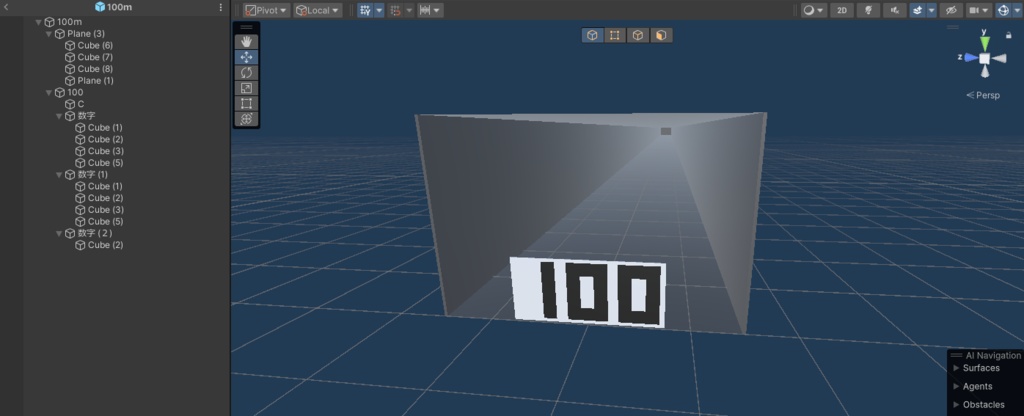Viewport: 1024px width, 416px height.
Task: Toggle the 2D view mode
Action: click(x=842, y=10)
